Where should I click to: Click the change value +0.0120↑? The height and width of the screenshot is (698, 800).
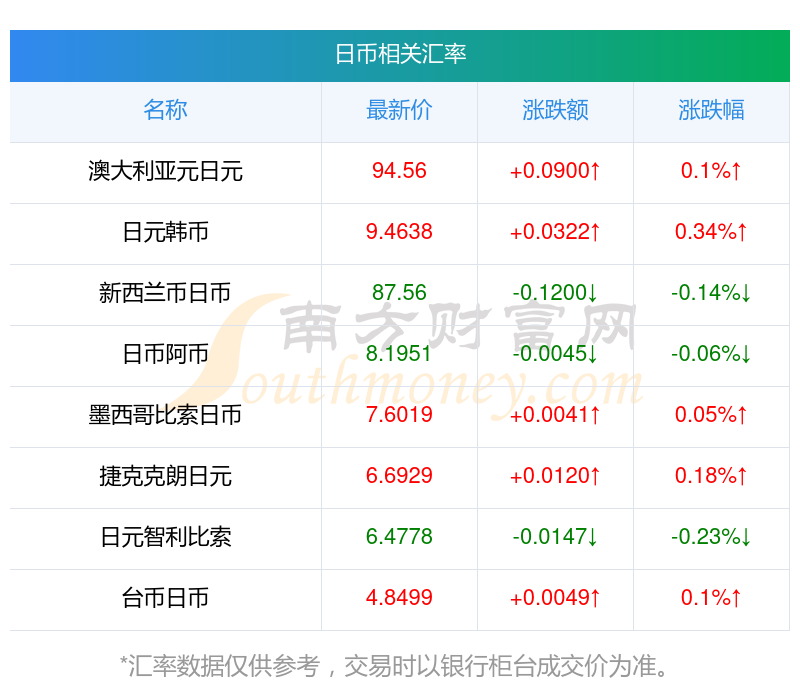click(555, 476)
